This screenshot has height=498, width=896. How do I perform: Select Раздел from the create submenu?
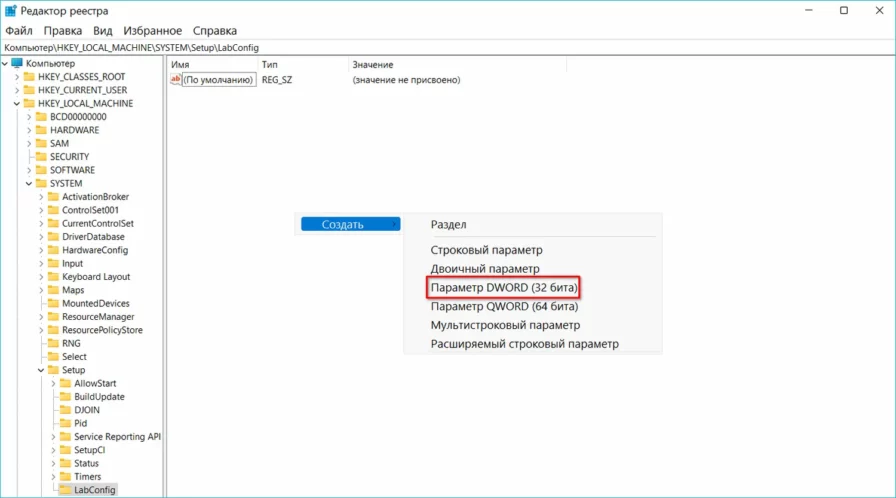click(448, 225)
